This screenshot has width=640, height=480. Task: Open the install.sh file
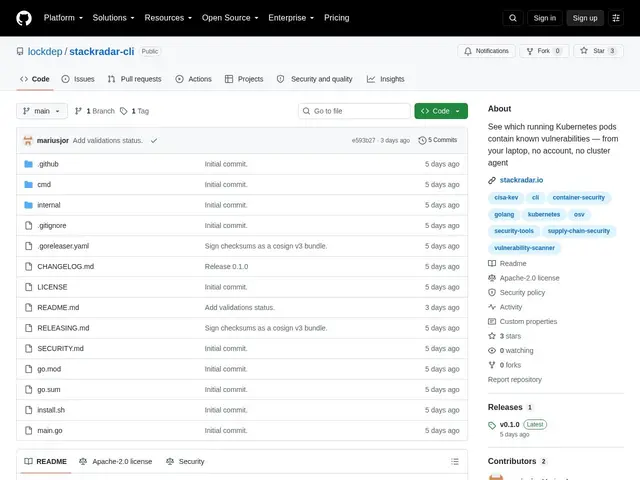(51, 410)
